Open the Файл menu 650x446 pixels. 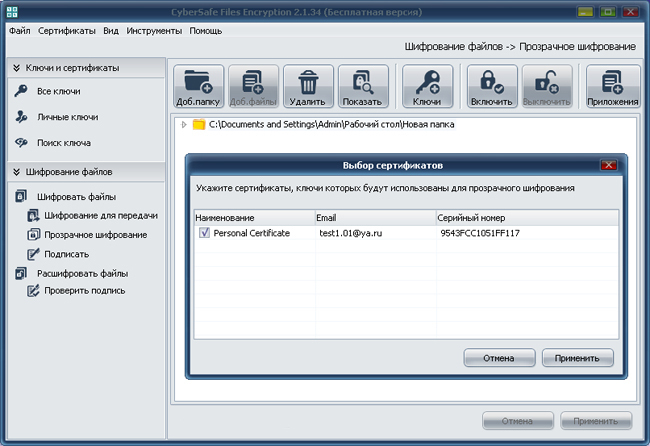(x=19, y=31)
